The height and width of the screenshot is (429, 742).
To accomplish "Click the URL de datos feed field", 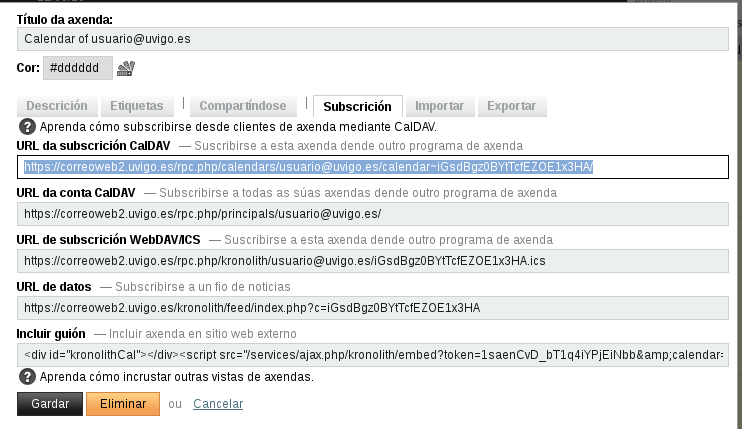I will coord(372,308).
